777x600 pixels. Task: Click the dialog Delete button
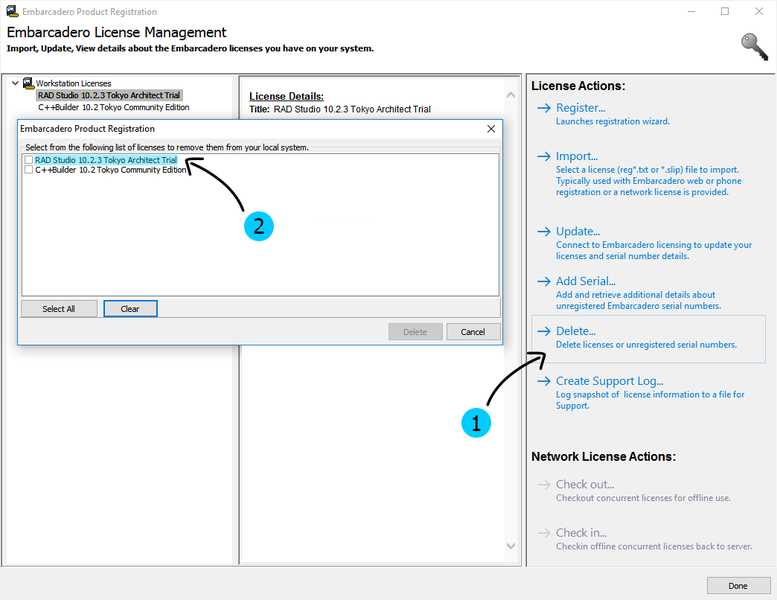tap(415, 332)
